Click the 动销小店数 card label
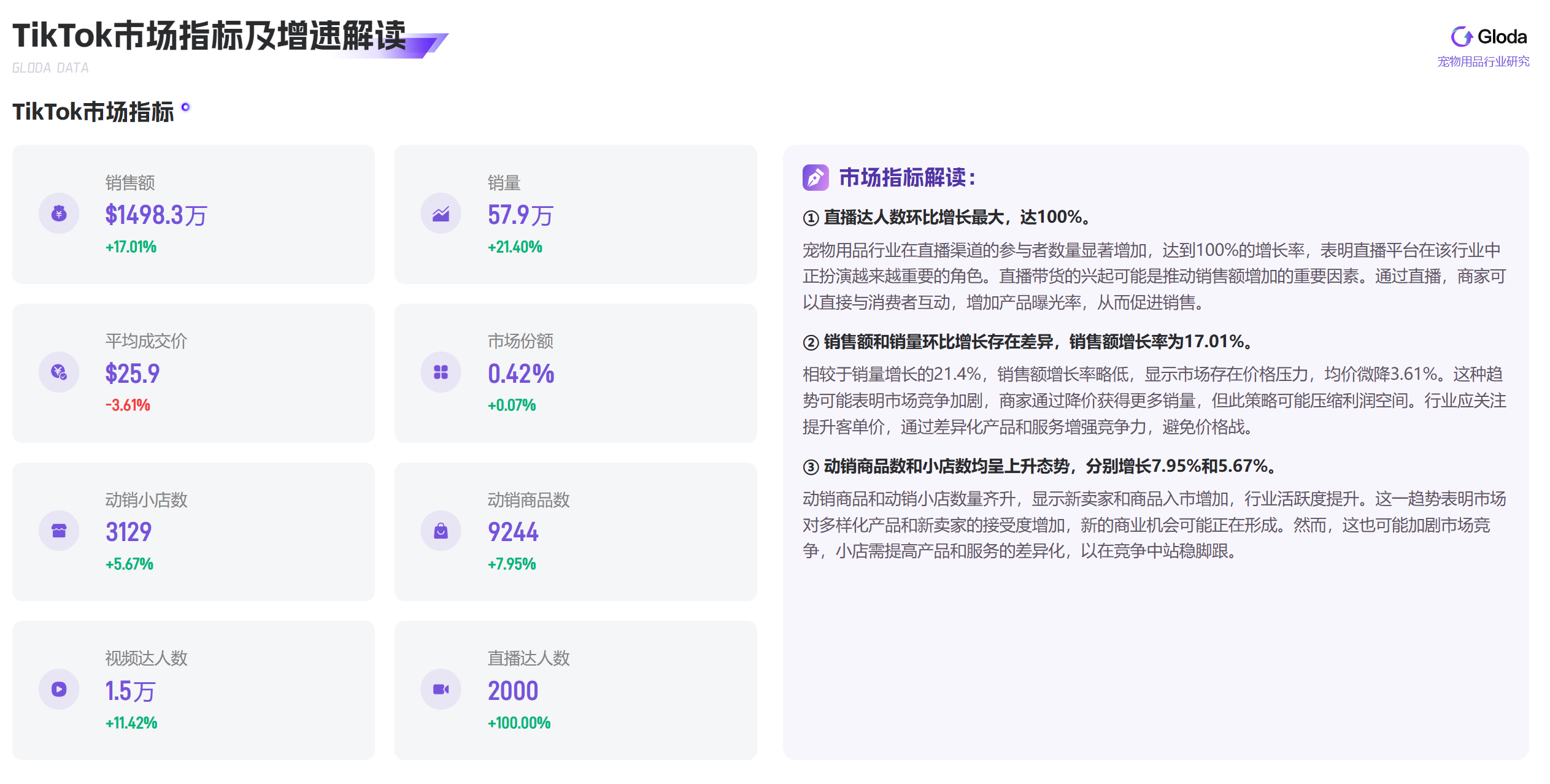 click(146, 500)
